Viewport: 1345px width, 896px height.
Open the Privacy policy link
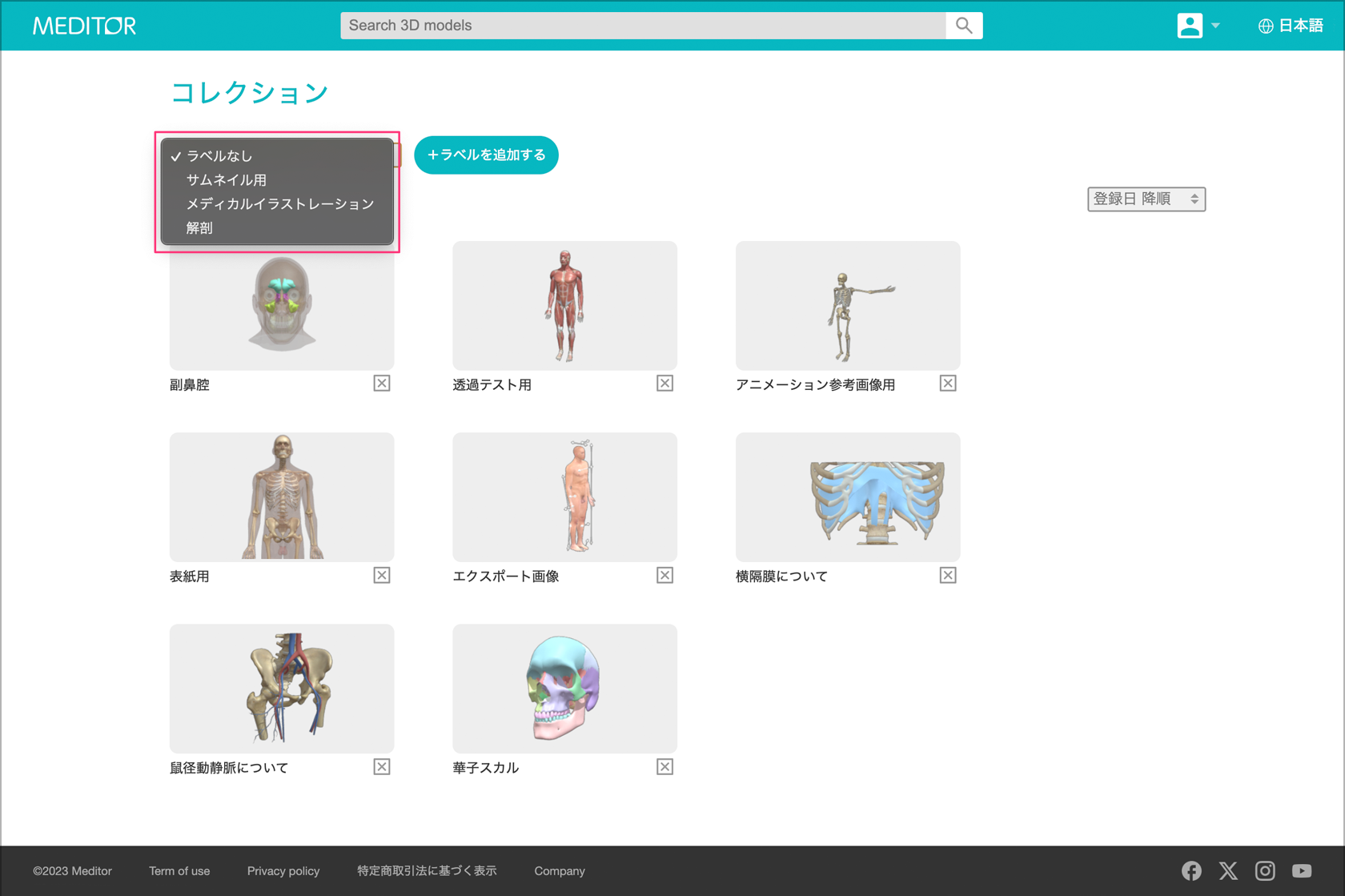[283, 871]
